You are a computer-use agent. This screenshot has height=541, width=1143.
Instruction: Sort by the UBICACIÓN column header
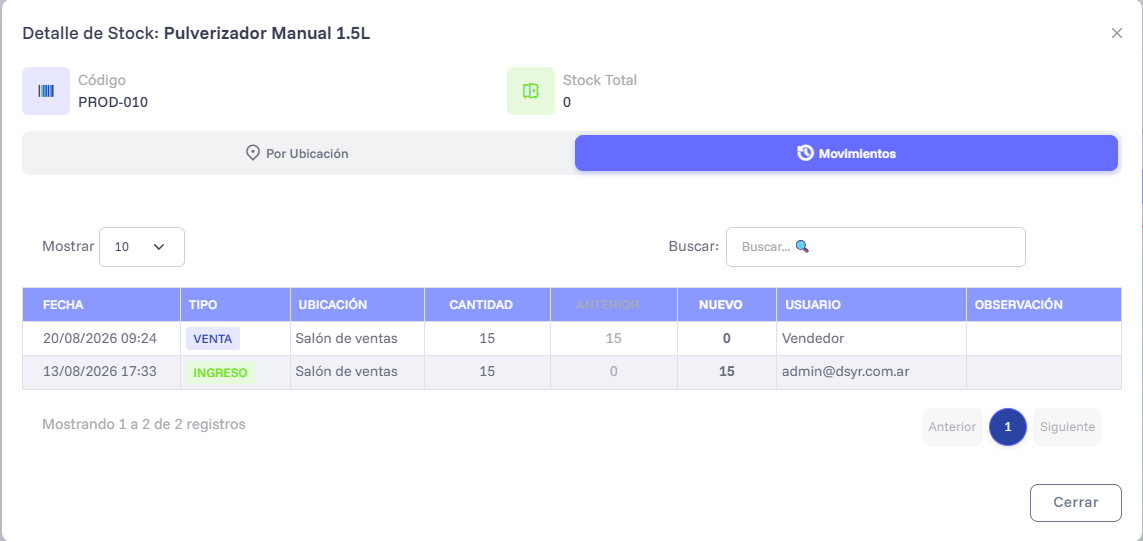(357, 305)
